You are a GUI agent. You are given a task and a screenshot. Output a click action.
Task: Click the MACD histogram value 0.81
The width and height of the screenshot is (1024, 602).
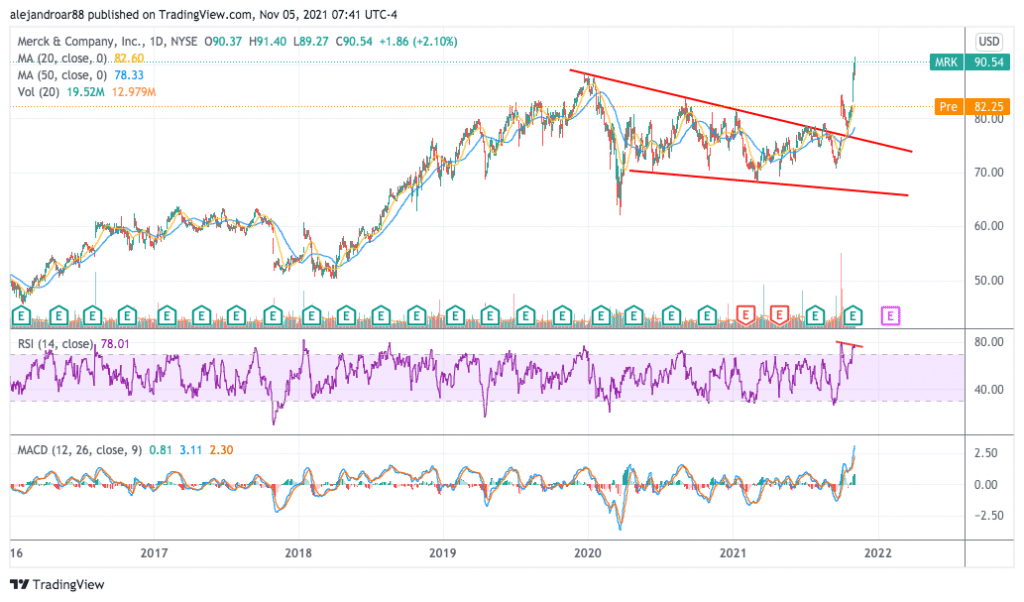[x=161, y=450]
